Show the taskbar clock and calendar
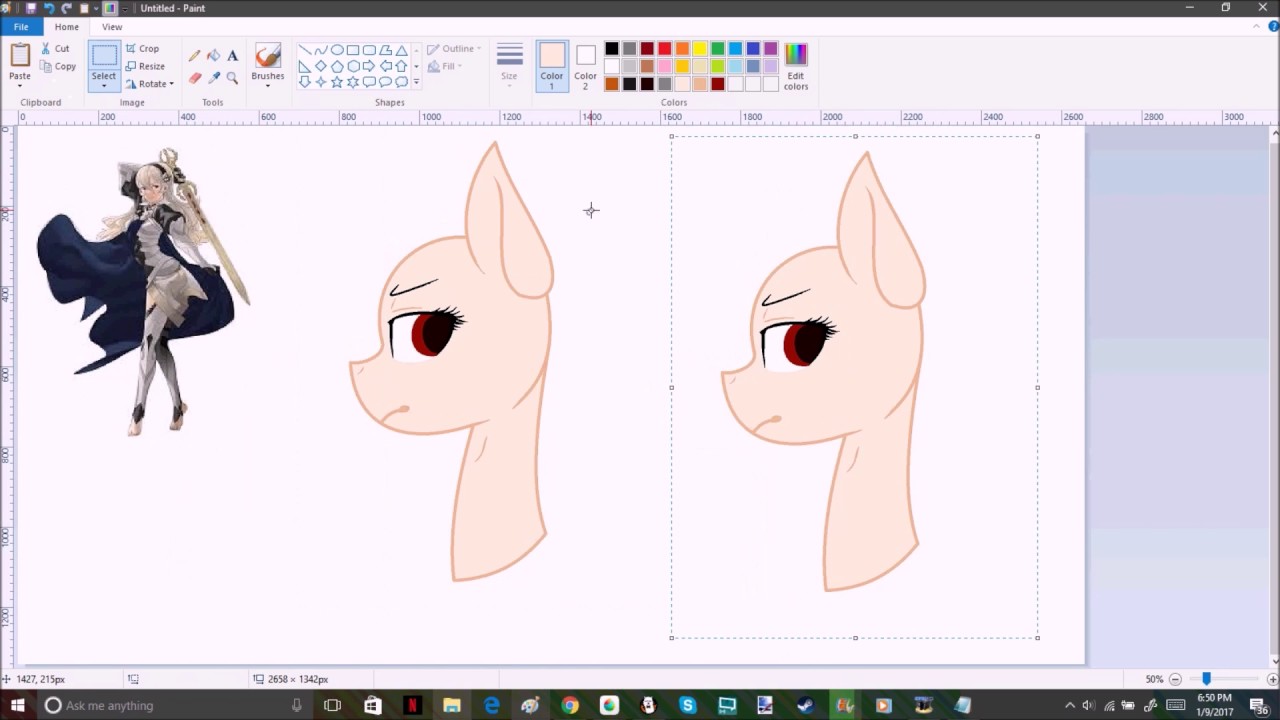The height and width of the screenshot is (720, 1280). coord(1215,705)
